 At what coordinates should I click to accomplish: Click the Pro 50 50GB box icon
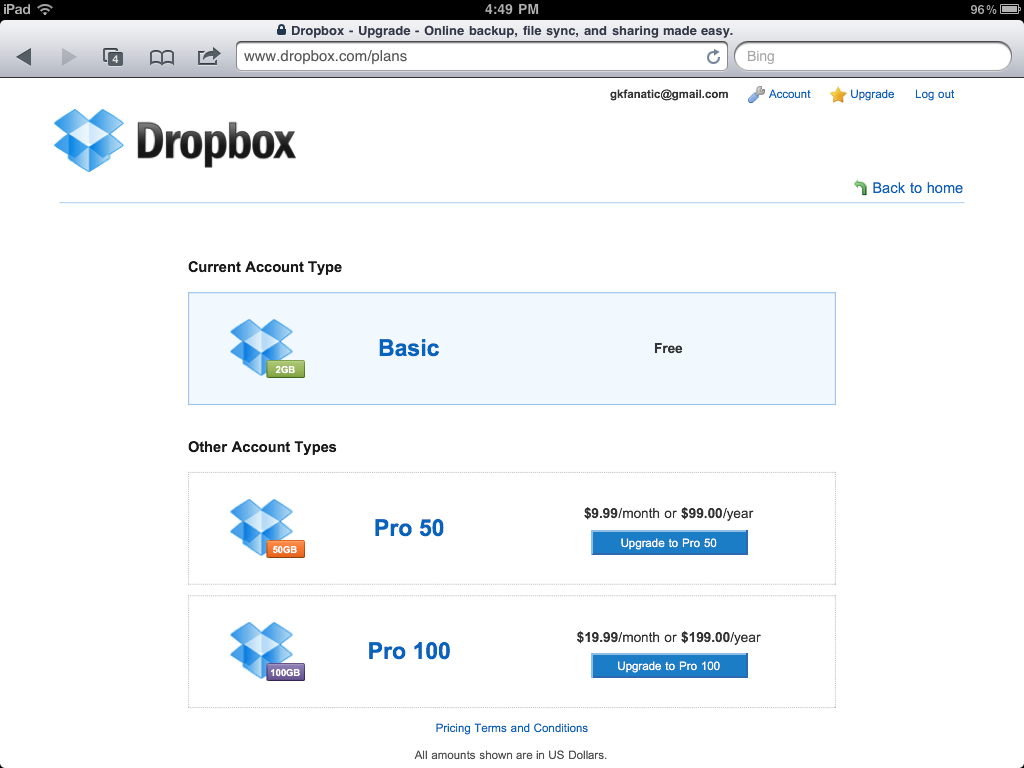[264, 527]
